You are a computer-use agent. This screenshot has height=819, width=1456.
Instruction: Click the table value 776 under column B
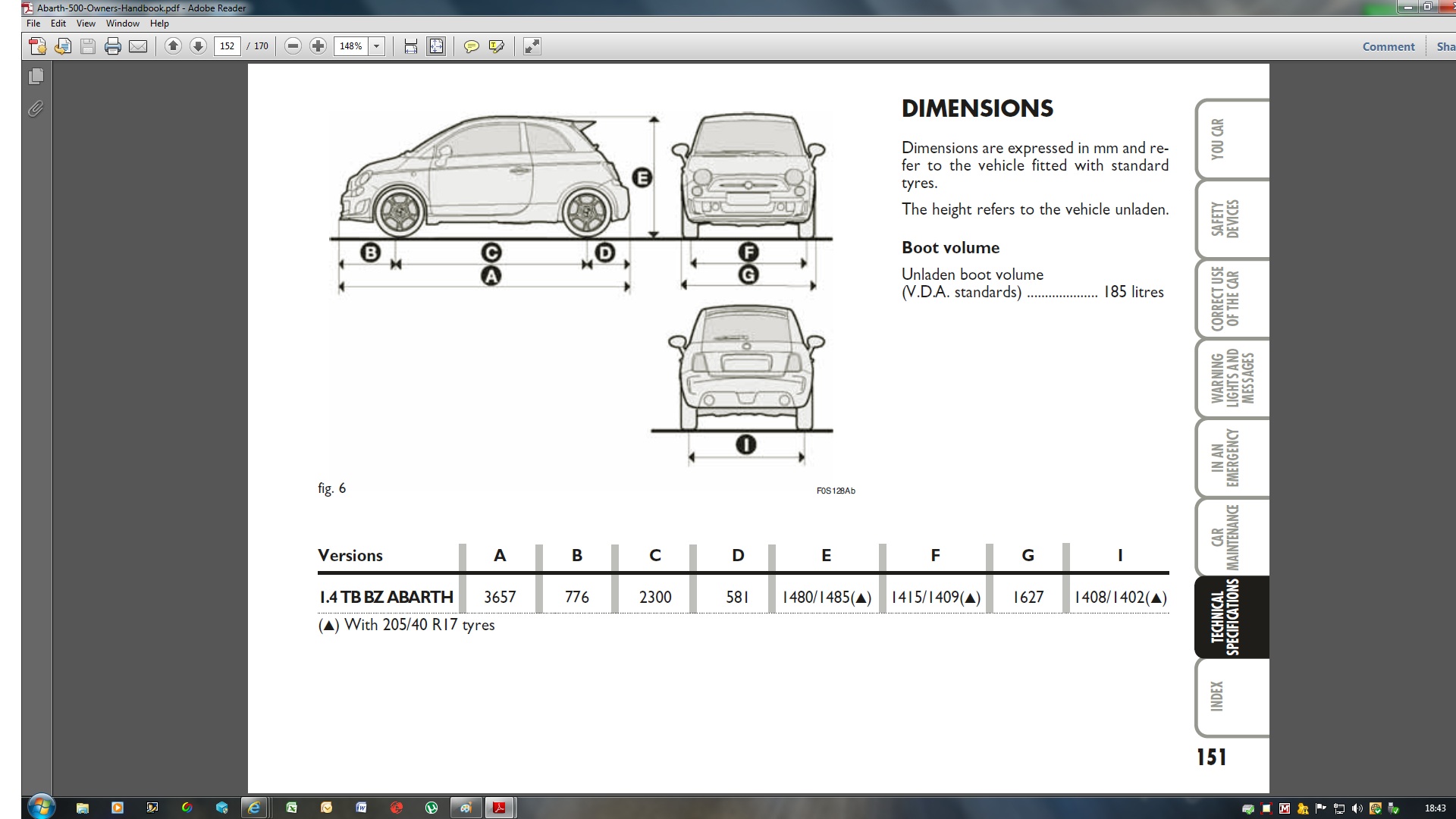pyautogui.click(x=577, y=597)
